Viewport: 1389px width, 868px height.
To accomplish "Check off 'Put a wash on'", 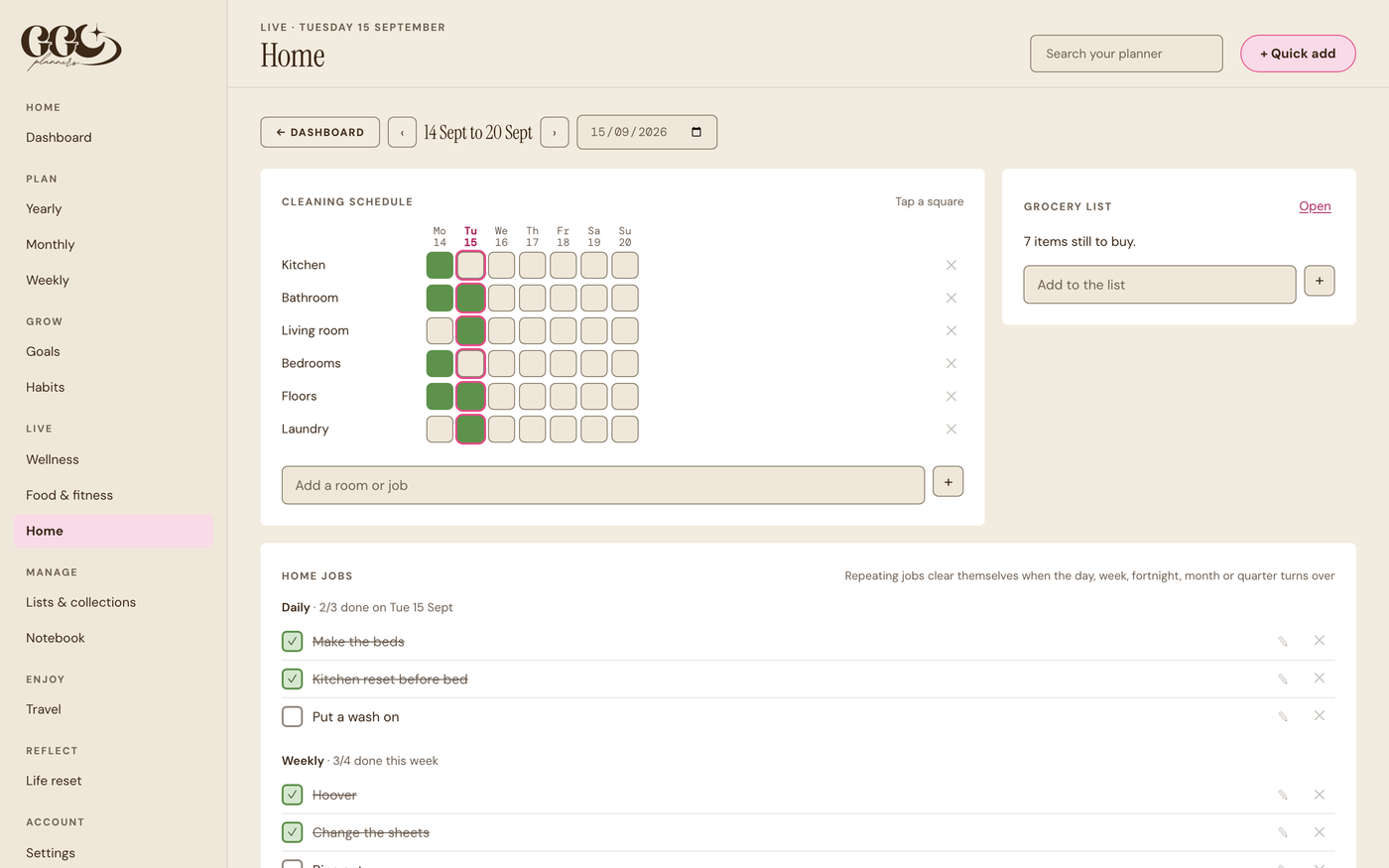I will coord(292,716).
